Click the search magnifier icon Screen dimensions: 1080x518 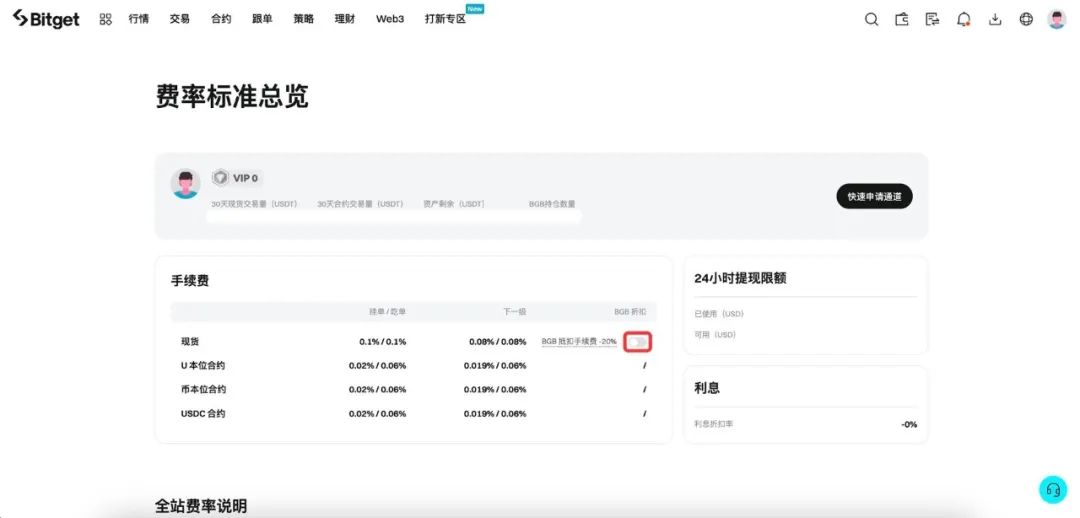click(x=871, y=19)
